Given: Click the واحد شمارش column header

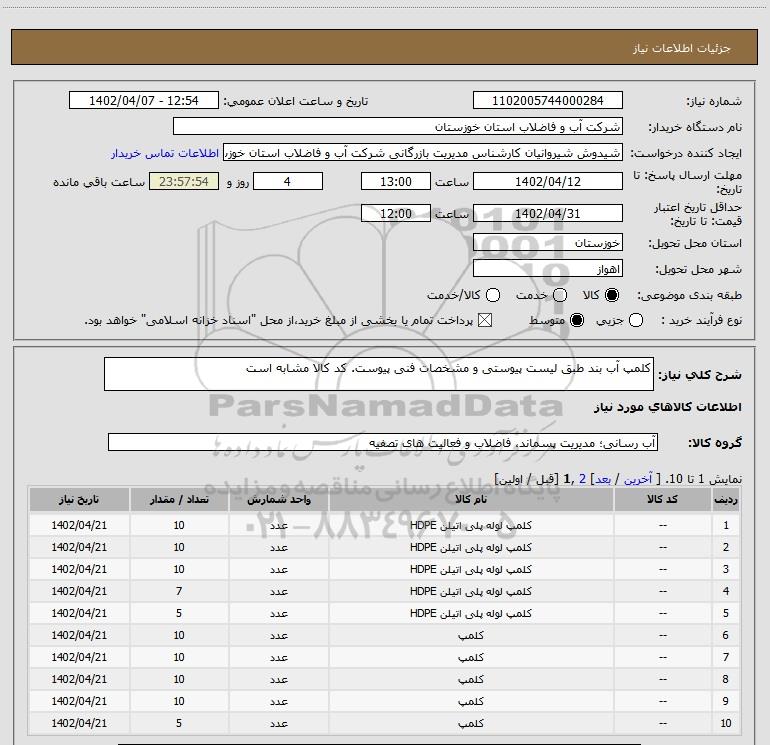Looking at the screenshot, I should 278,499.
